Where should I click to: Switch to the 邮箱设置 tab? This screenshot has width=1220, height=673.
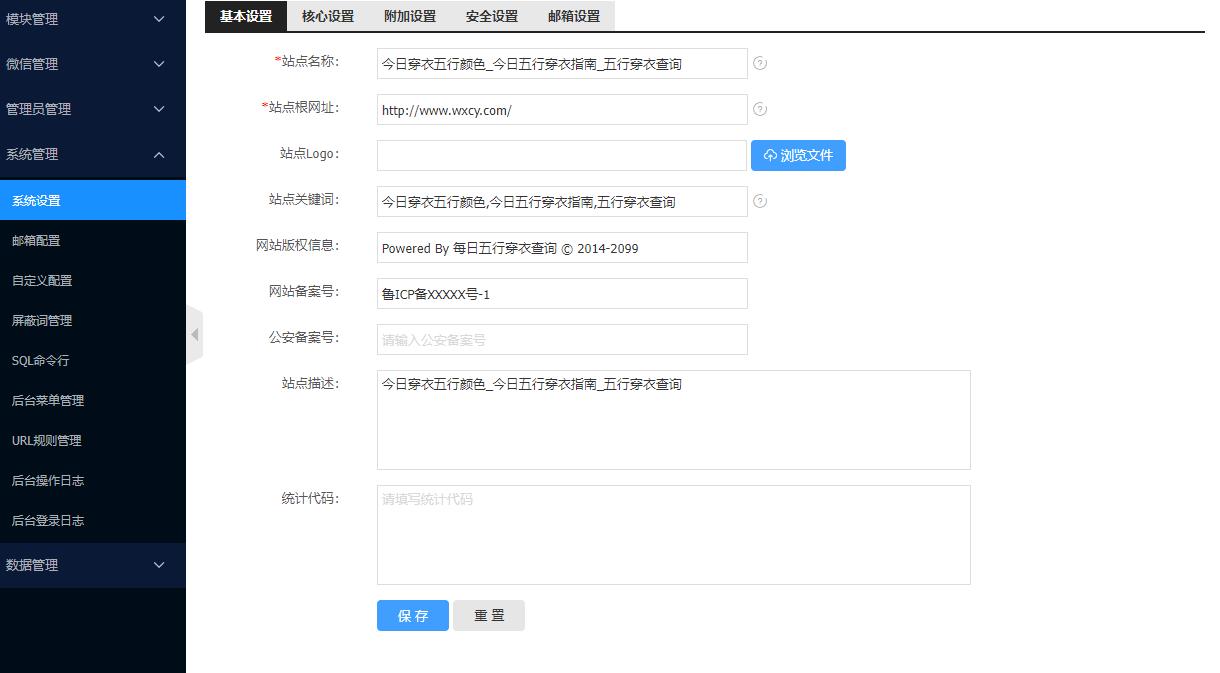(574, 16)
